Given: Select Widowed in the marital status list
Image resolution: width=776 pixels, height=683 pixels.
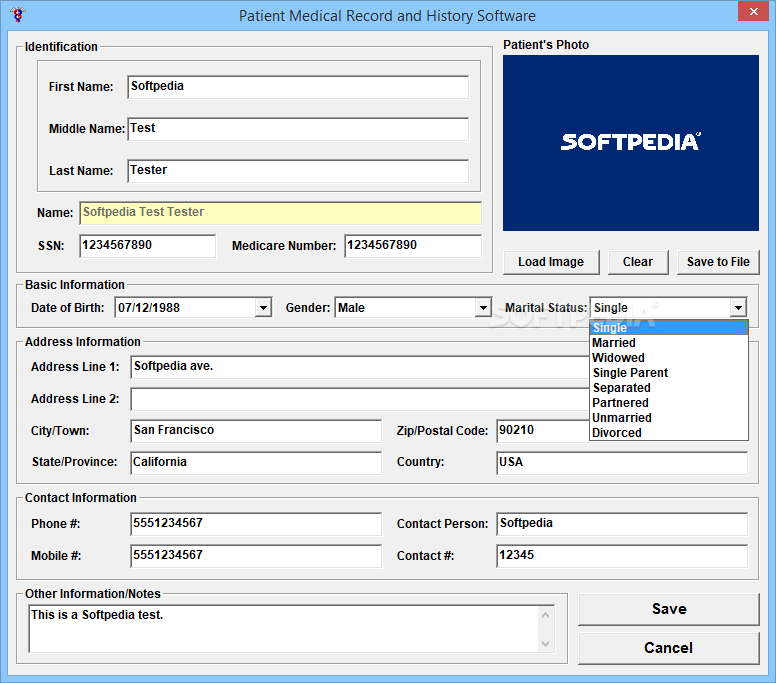Looking at the screenshot, I should [669, 358].
